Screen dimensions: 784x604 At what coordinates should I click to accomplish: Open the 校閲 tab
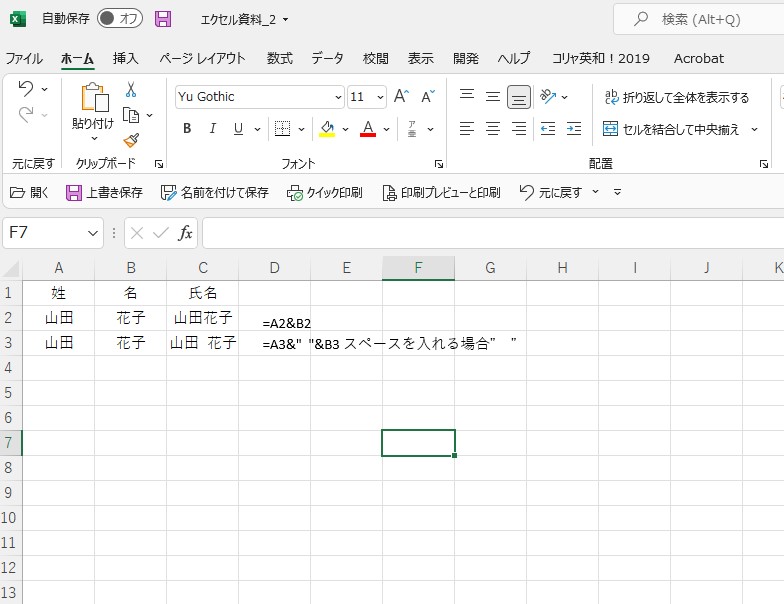(376, 58)
